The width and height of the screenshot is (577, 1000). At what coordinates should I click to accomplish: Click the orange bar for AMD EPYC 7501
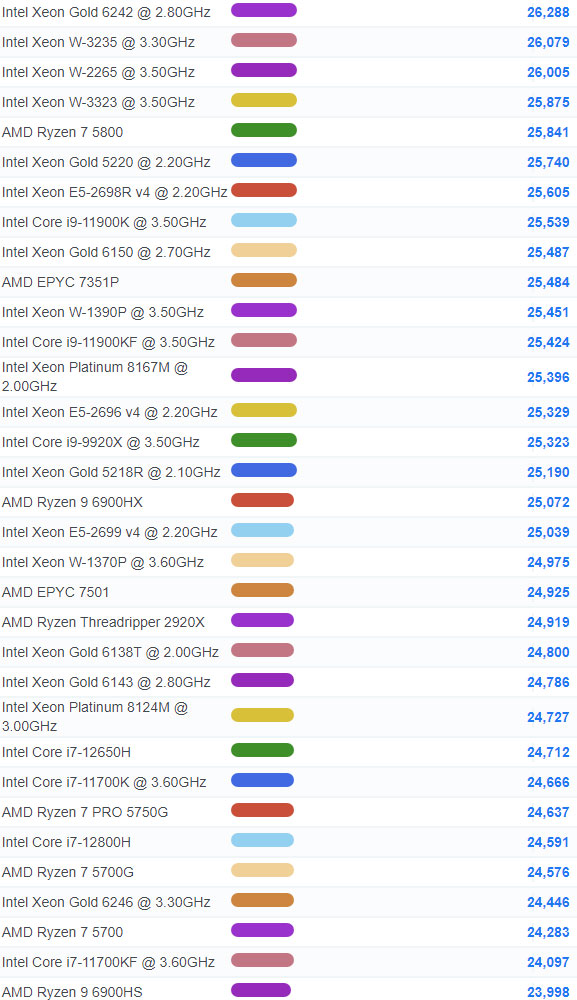pos(262,590)
